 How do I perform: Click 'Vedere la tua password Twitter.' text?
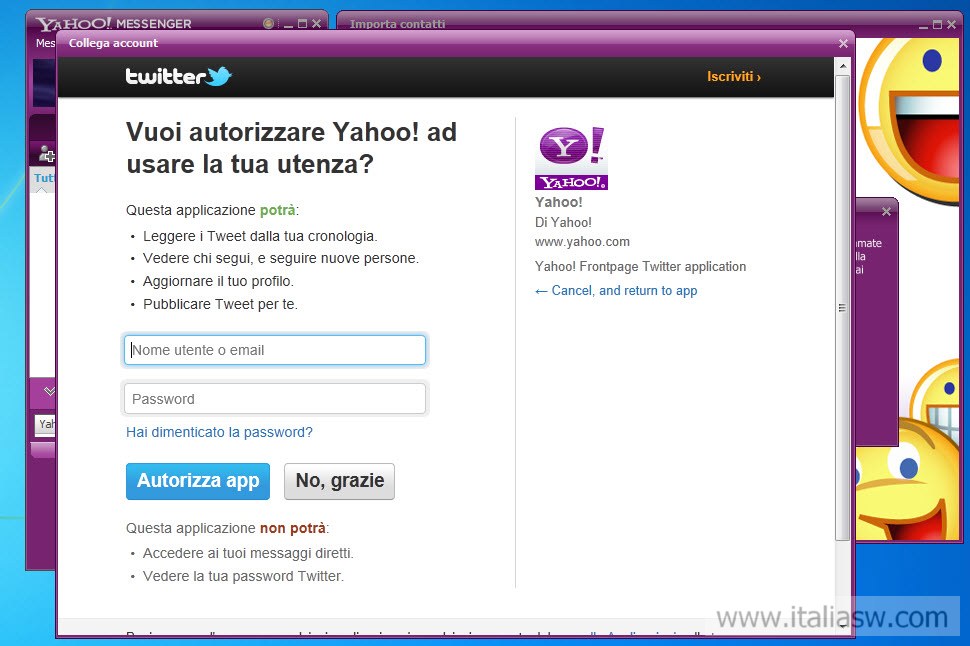pyautogui.click(x=243, y=576)
